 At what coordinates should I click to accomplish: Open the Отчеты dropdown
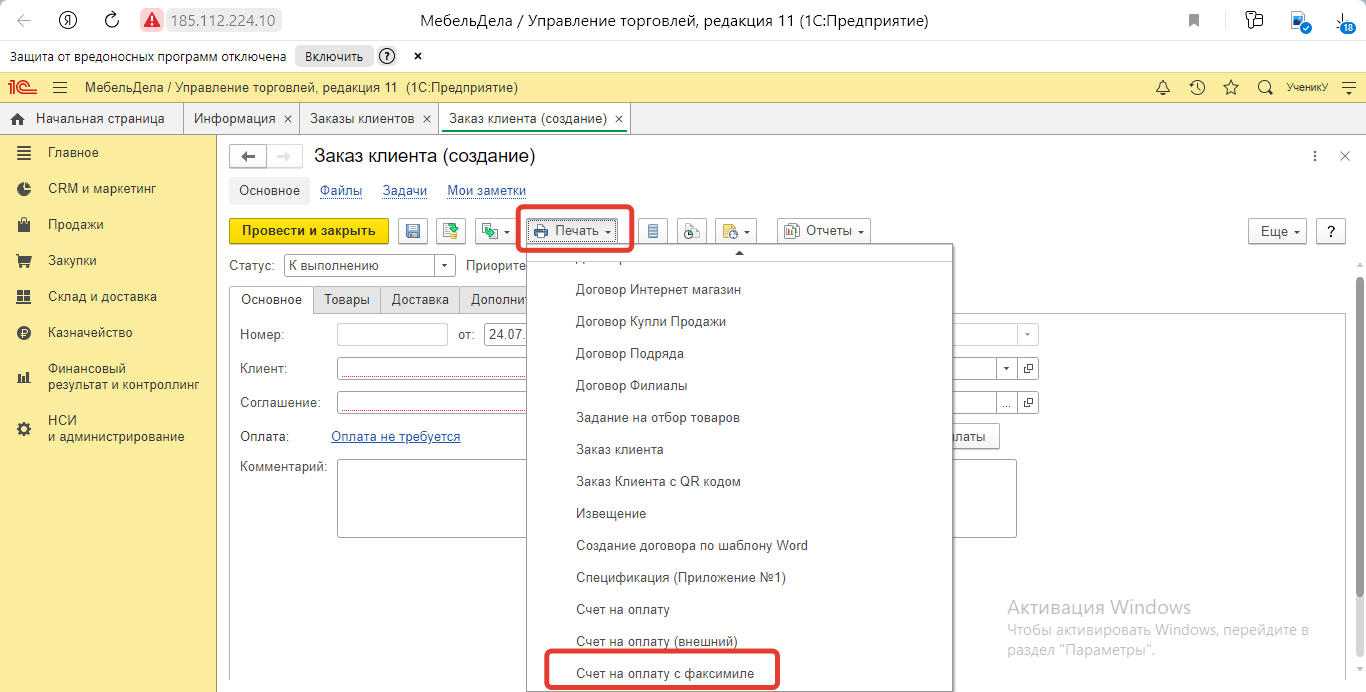pos(824,231)
